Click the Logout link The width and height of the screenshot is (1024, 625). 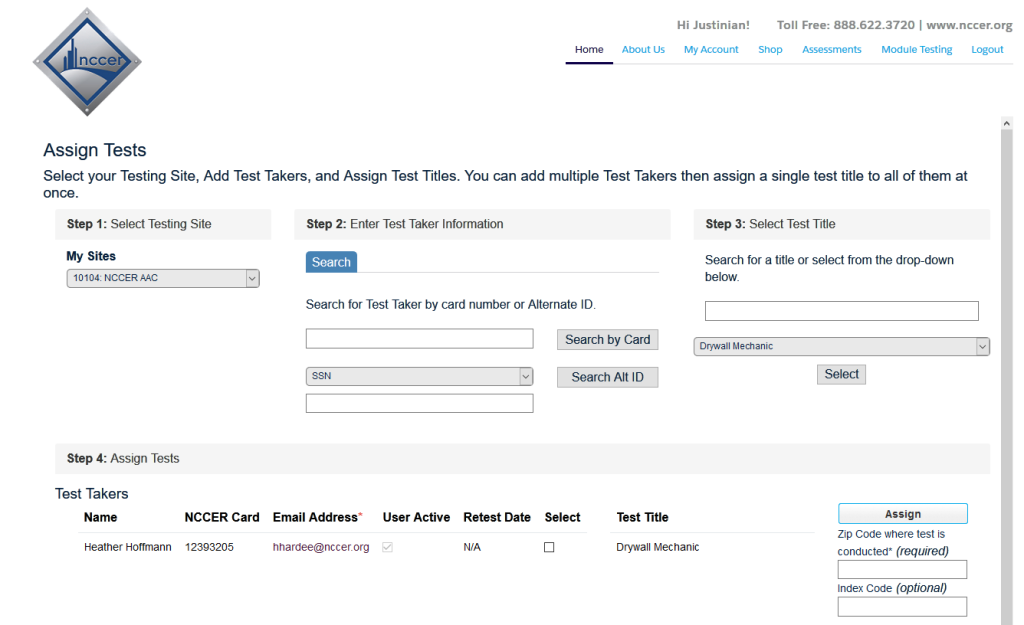point(987,50)
